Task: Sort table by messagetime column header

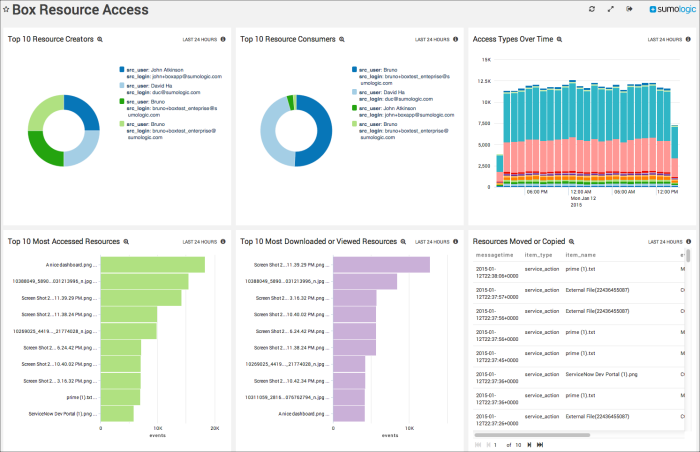Action: 495,255
